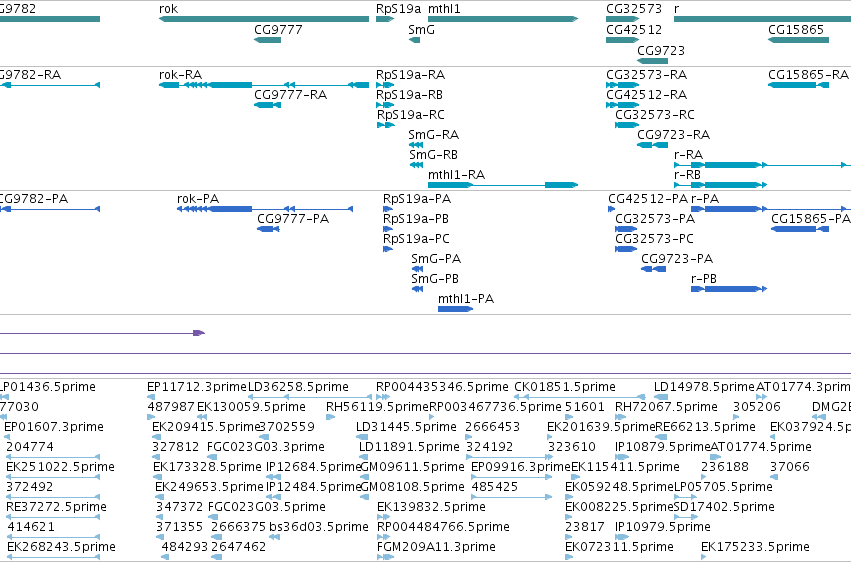Select the RpS19a-RB transcript label
The height and width of the screenshot is (562, 851).
[x=409, y=95]
